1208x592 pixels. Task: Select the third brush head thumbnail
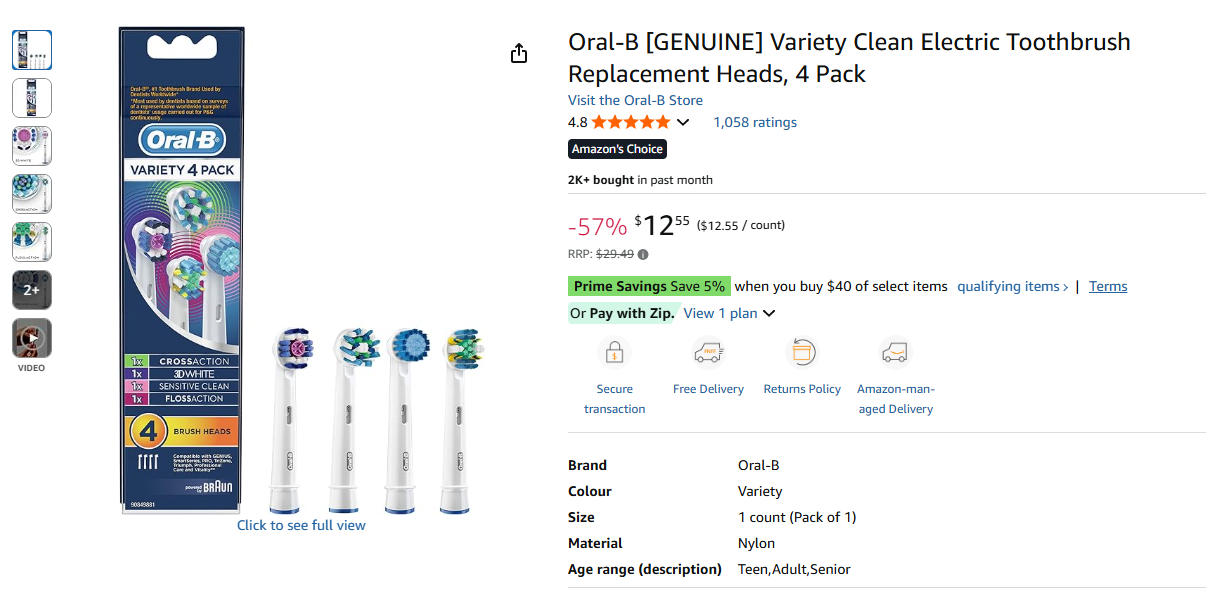pos(32,146)
